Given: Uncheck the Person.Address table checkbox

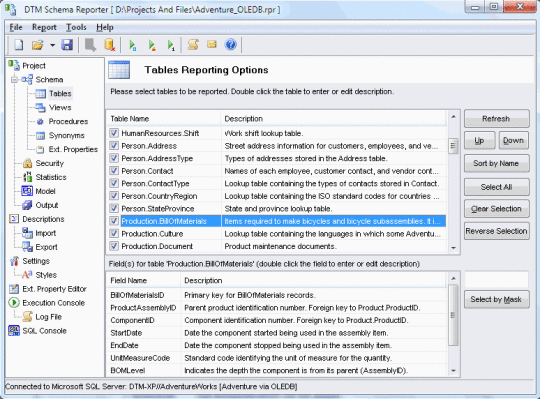Looking at the screenshot, I should [114, 146].
